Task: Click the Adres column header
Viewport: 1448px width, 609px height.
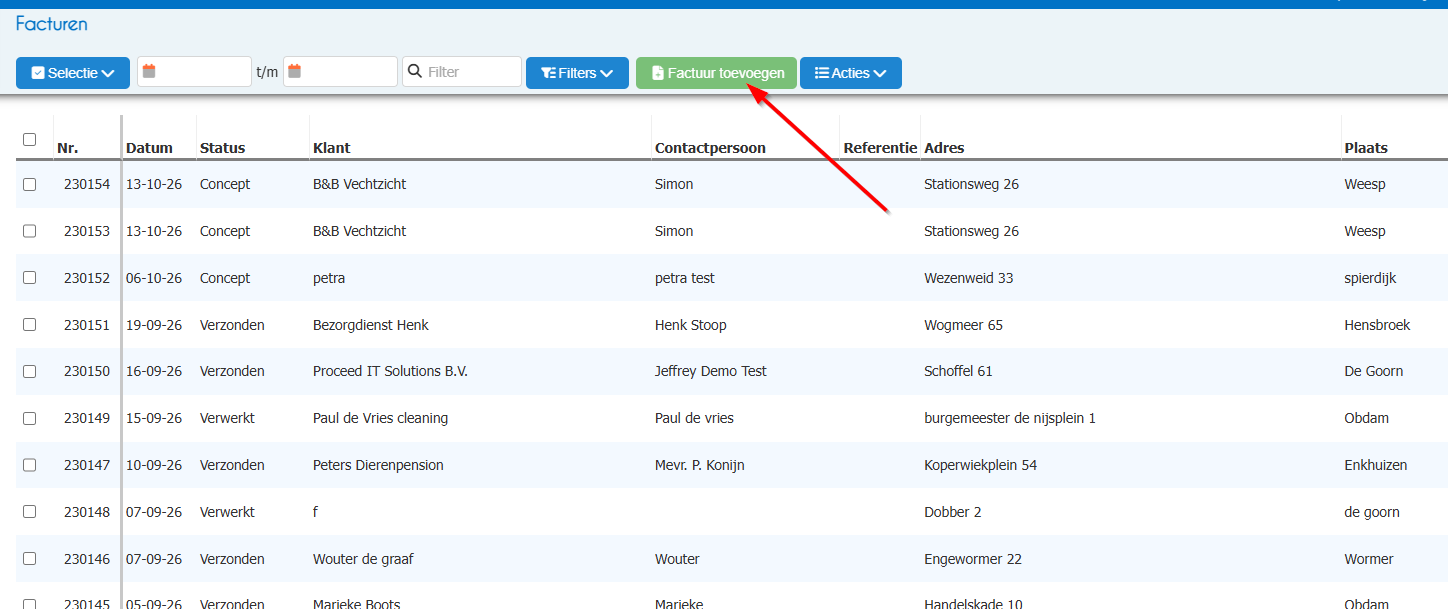Action: (x=944, y=148)
